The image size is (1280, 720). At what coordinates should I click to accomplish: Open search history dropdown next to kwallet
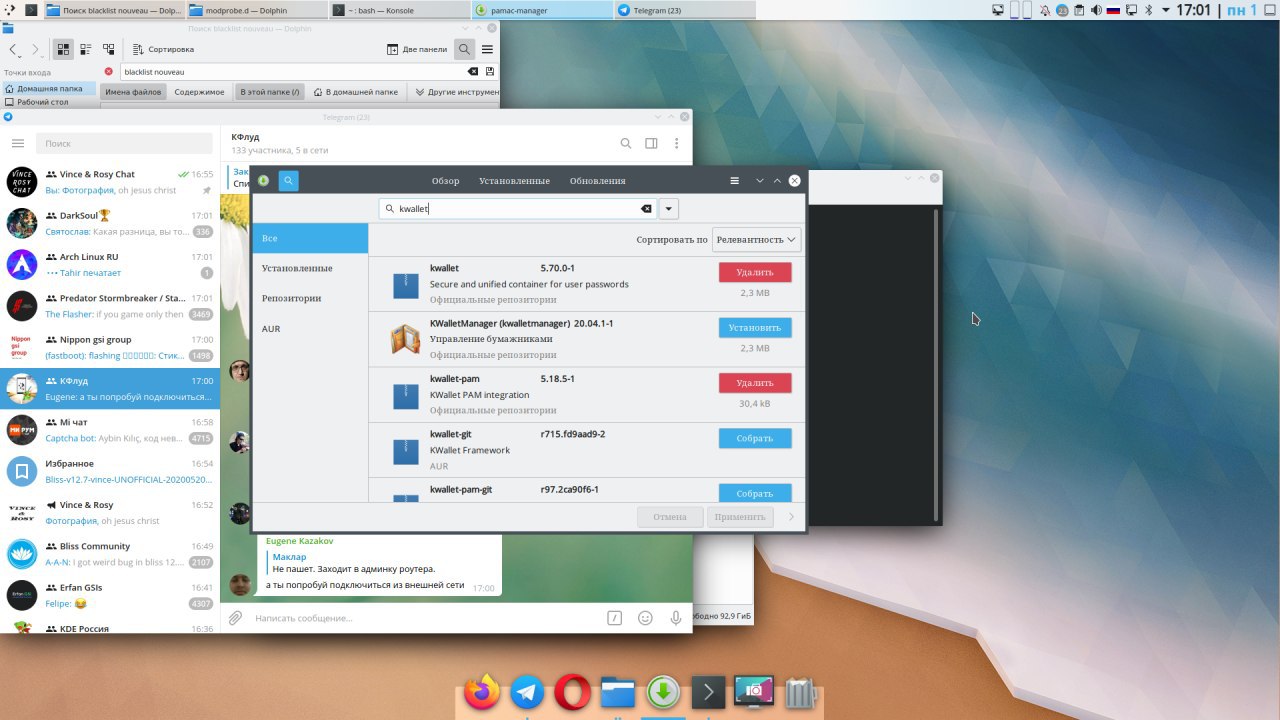click(x=669, y=209)
